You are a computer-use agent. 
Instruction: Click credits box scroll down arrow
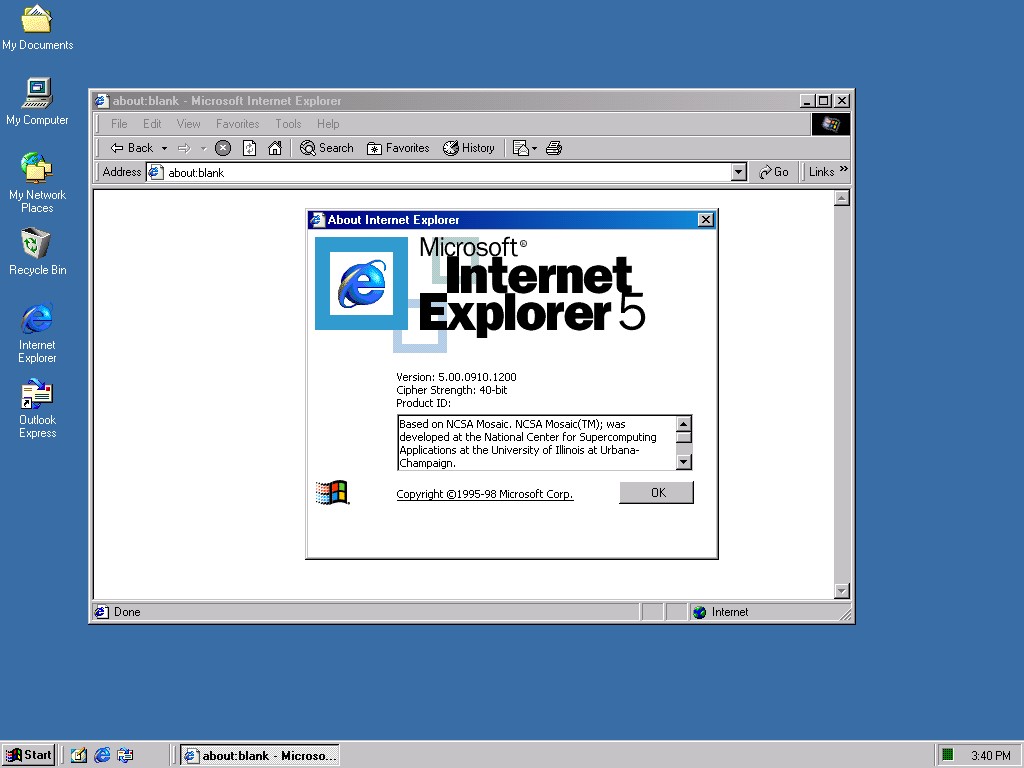684,462
